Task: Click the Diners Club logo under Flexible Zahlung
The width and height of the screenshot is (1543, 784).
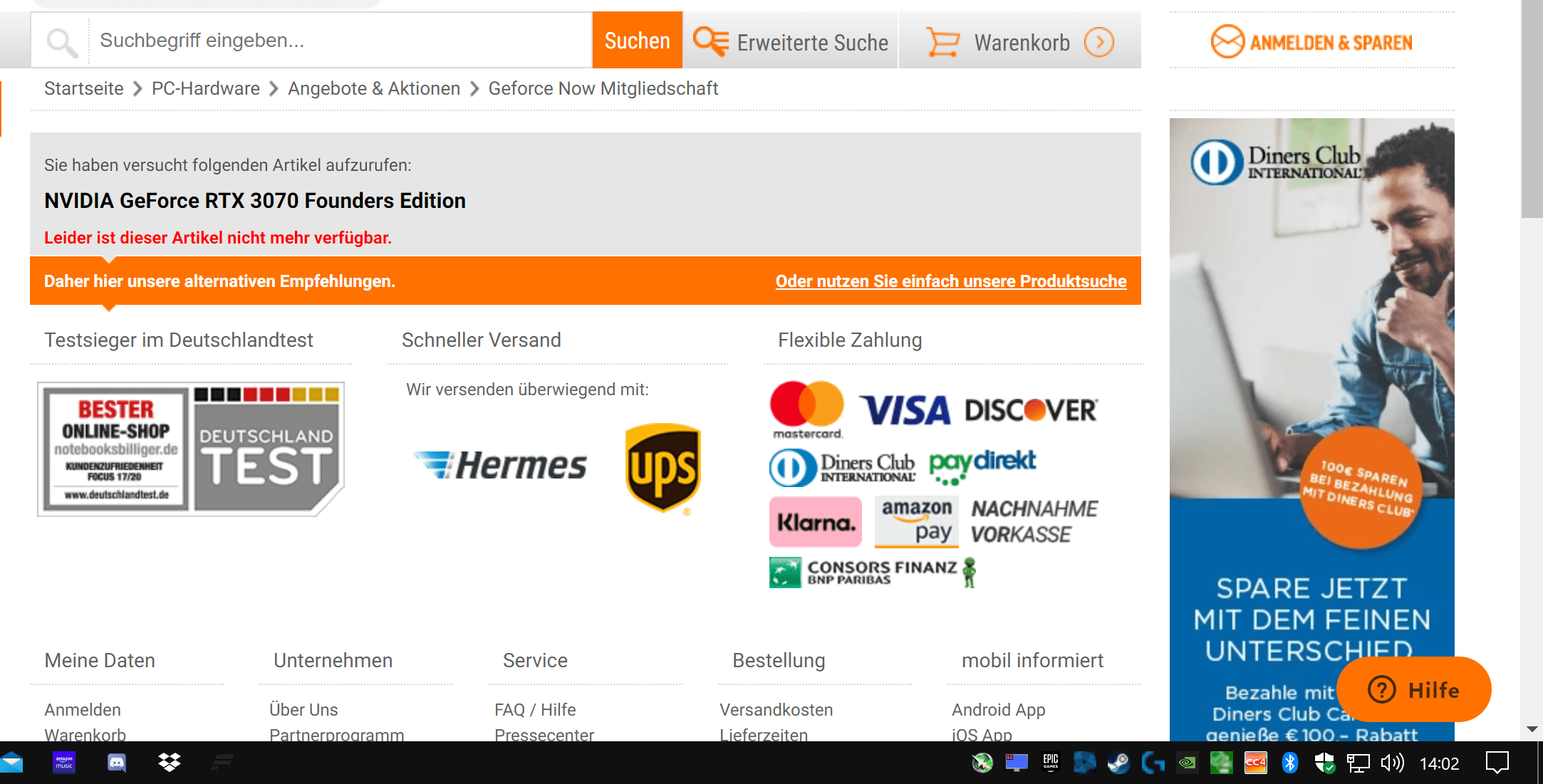Action: coord(842,468)
